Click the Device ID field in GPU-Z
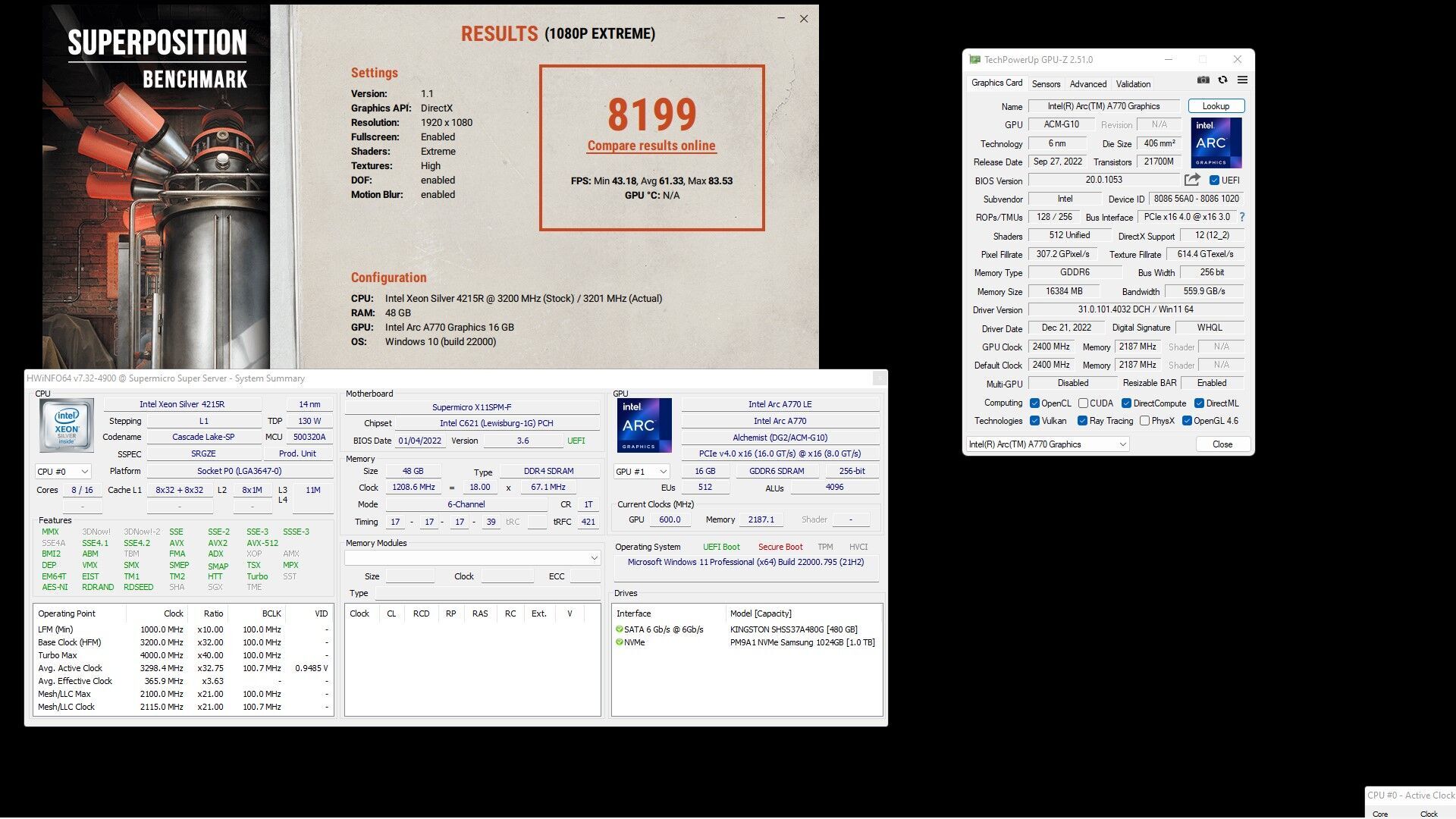The width and height of the screenshot is (1456, 819). 1196,199
